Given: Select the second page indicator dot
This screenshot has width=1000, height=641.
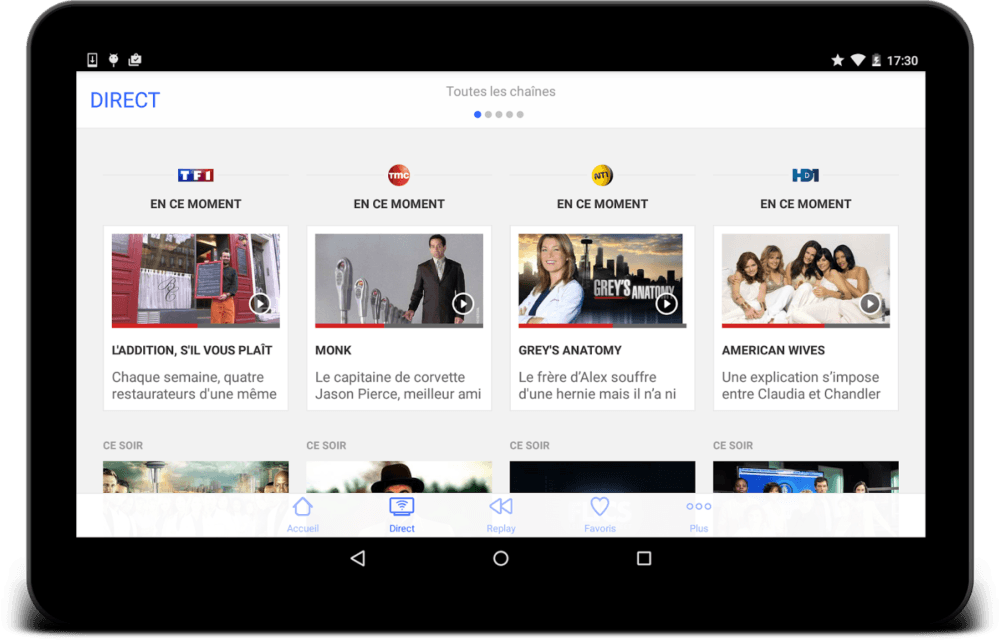Looking at the screenshot, I should (488, 115).
